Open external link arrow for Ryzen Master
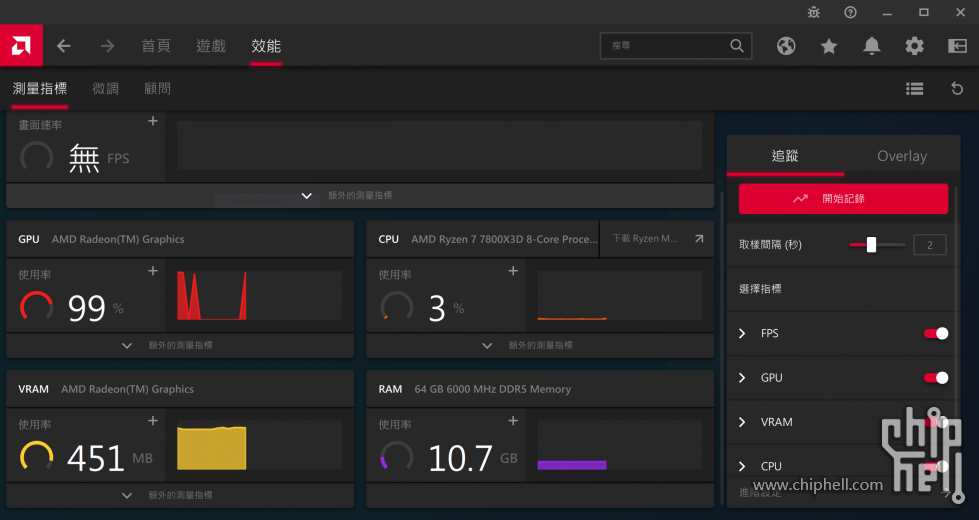This screenshot has height=520, width=979. point(699,238)
